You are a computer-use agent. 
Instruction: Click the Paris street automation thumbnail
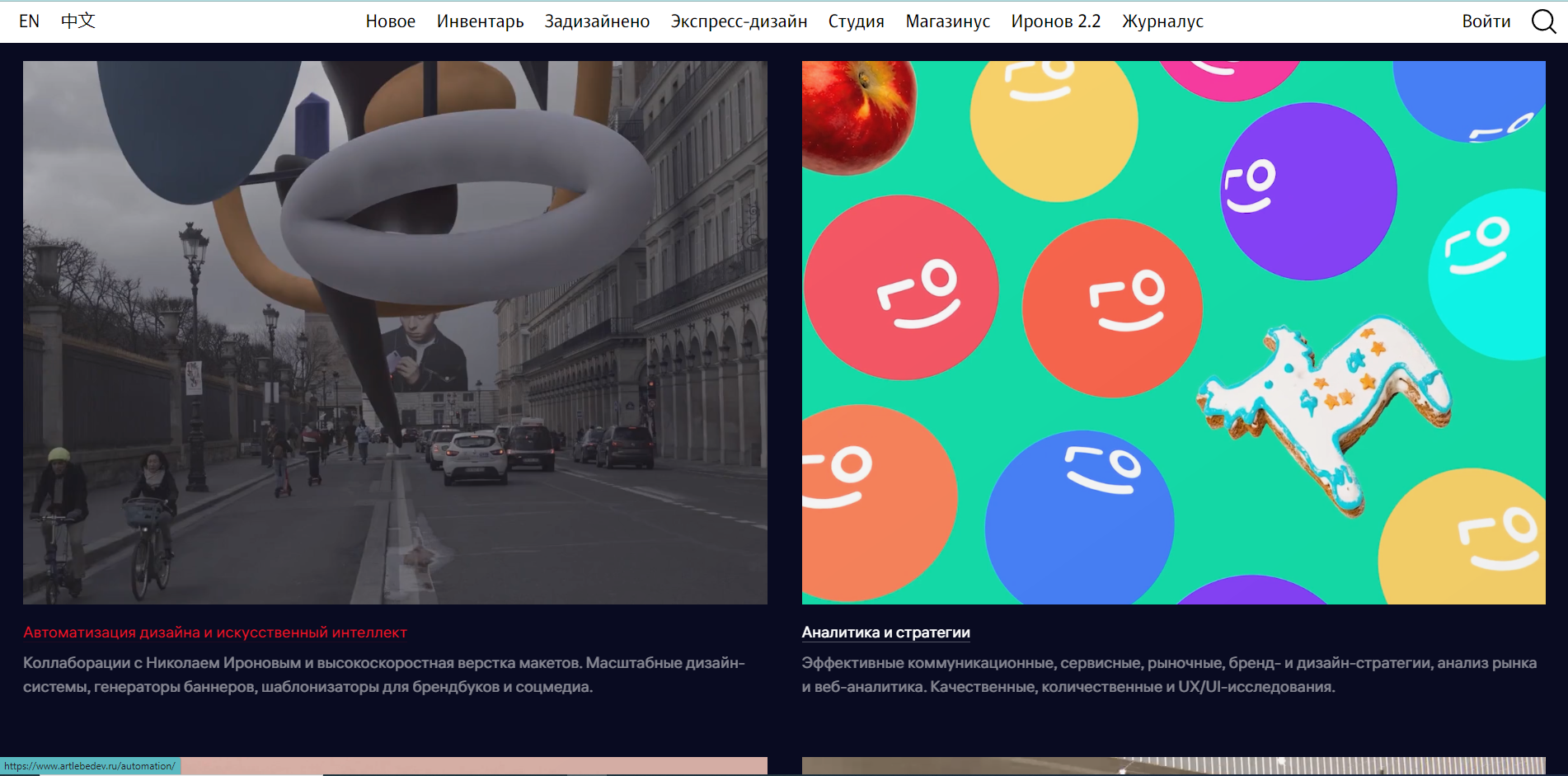(395, 332)
